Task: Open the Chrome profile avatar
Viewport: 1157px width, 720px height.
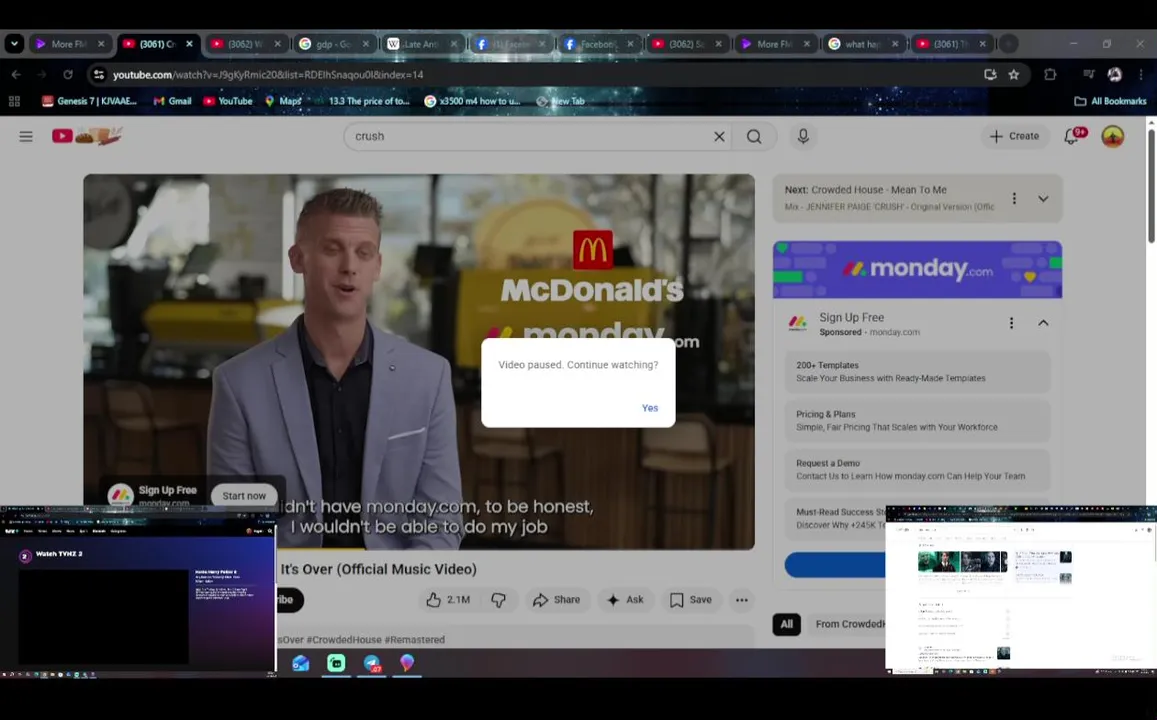Action: pyautogui.click(x=1114, y=75)
